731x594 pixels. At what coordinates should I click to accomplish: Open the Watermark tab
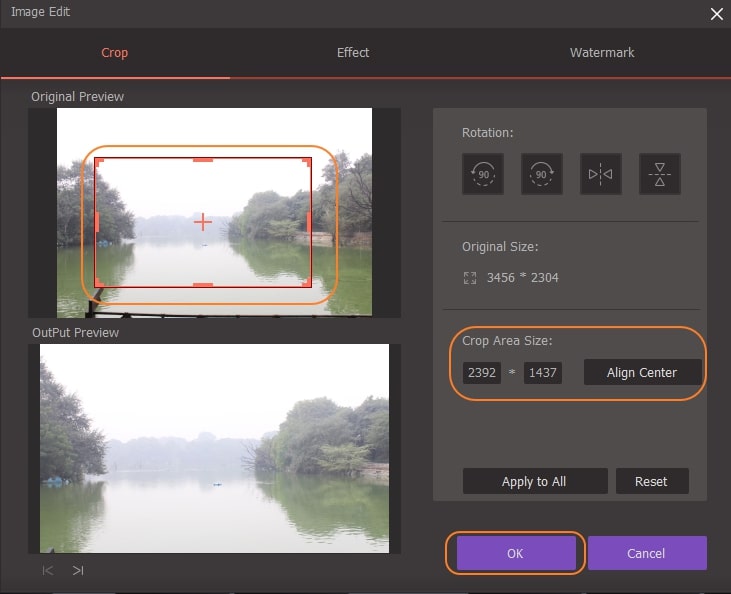(602, 53)
